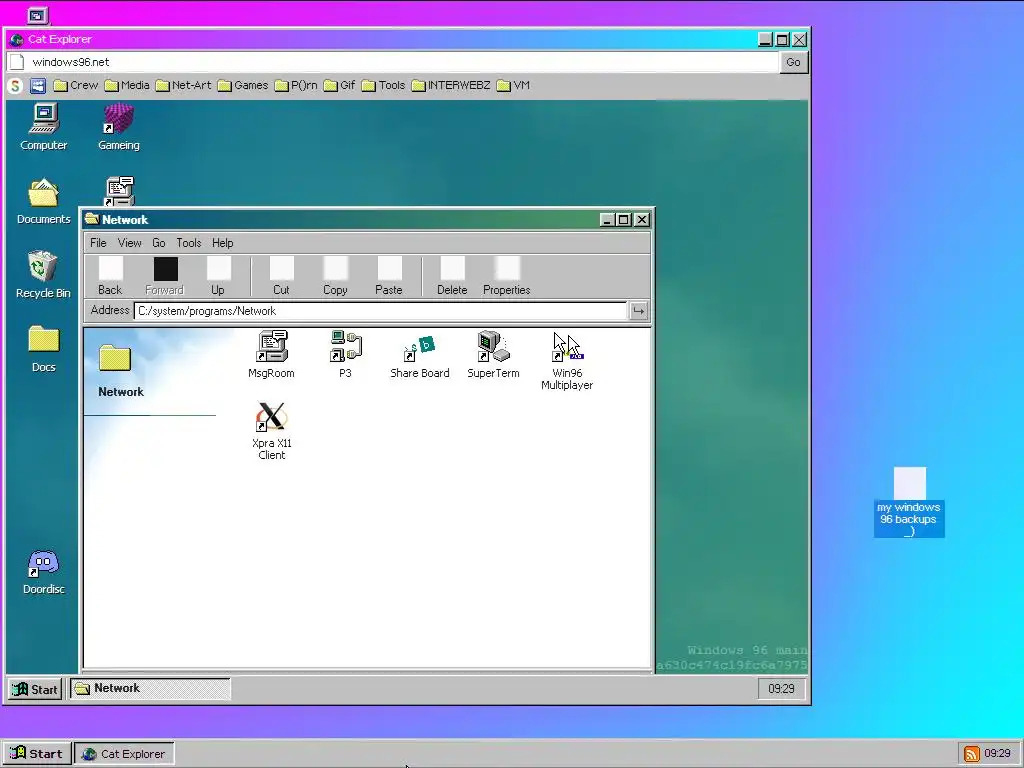Viewport: 1024px width, 768px height.
Task: Click the RSS feed tray icon
Action: pyautogui.click(x=972, y=754)
